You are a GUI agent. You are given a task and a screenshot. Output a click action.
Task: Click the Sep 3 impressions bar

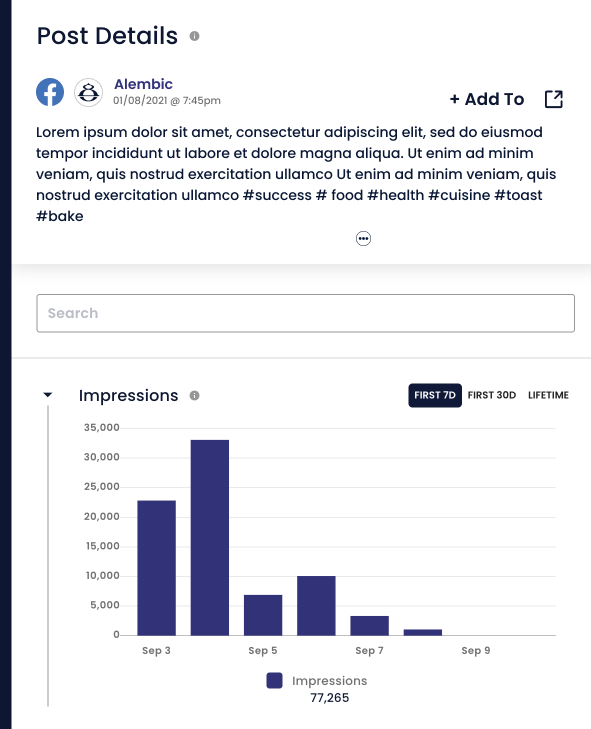tap(157, 568)
